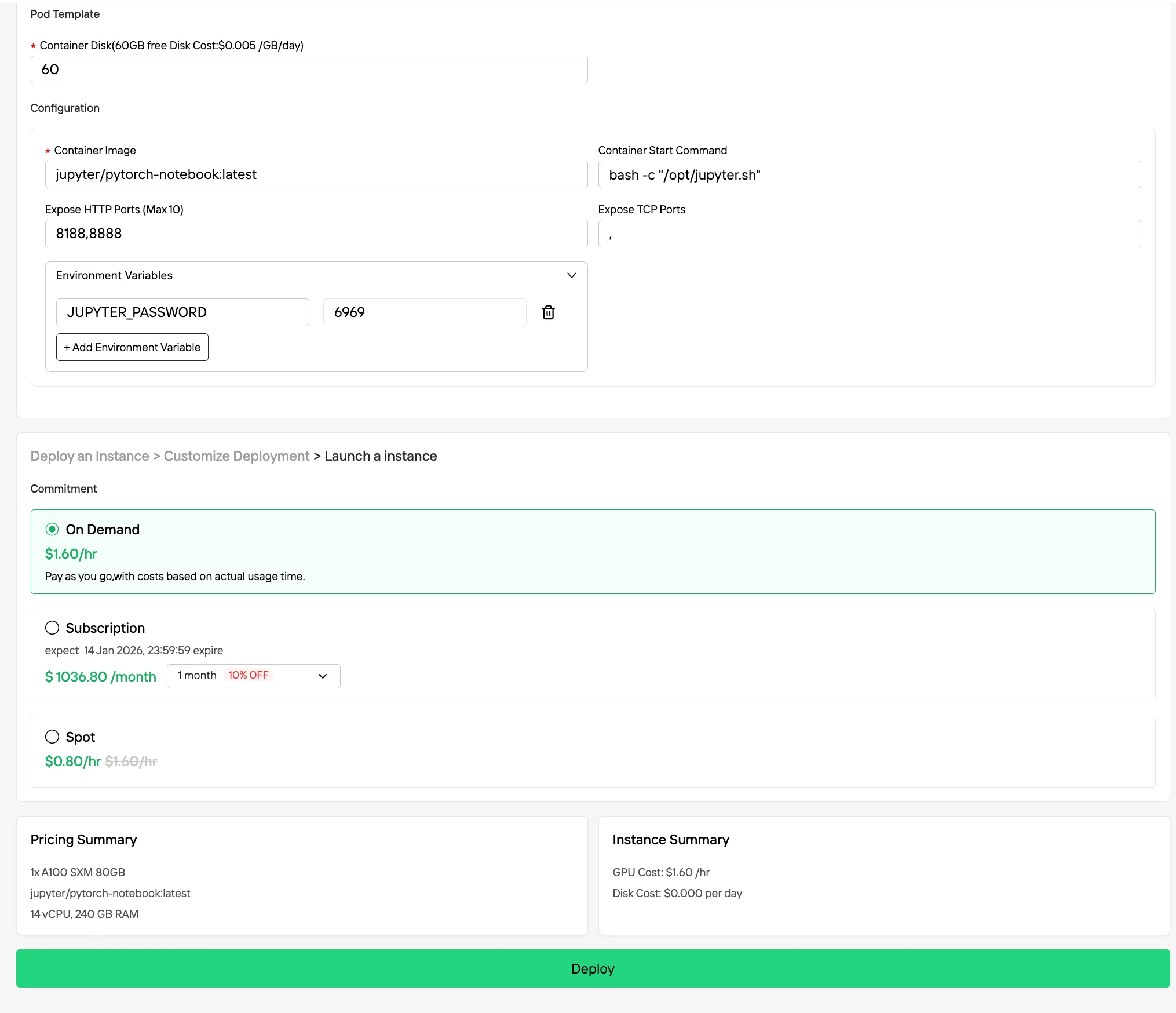Image resolution: width=1176 pixels, height=1013 pixels.
Task: Select the Spot commitment option
Action: coord(52,737)
